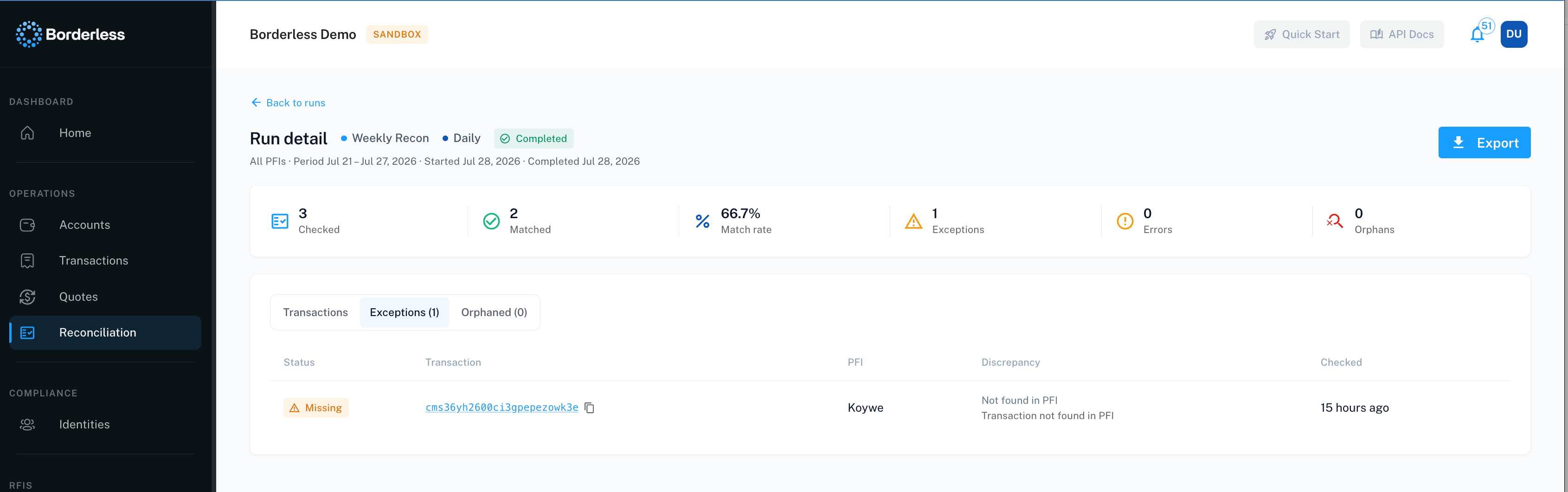Click the Exceptions warning stat

(x=944, y=221)
